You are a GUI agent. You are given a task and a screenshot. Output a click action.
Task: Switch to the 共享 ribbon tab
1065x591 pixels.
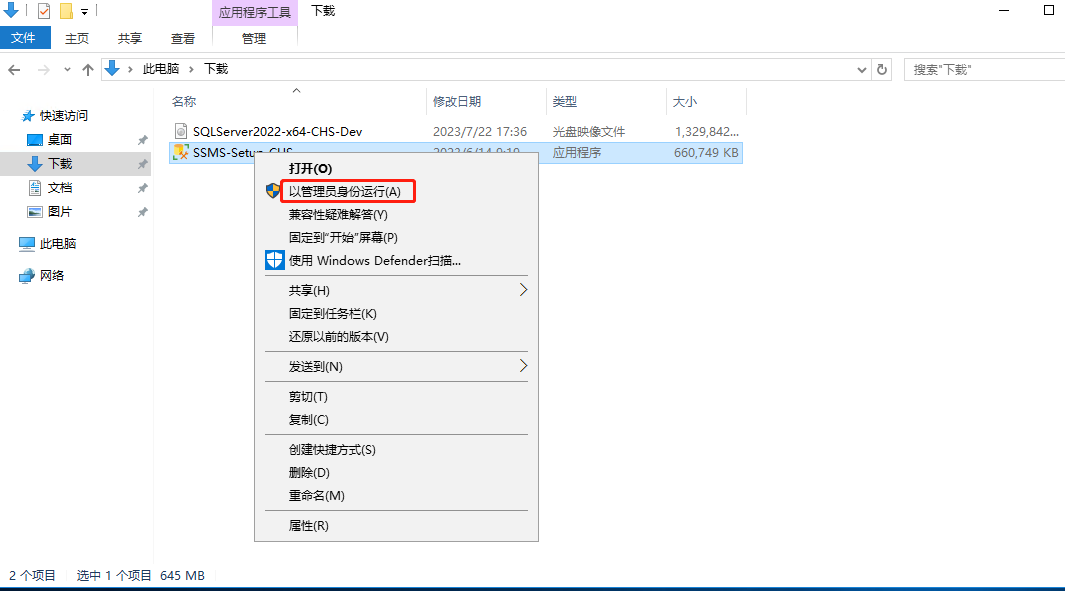[x=130, y=39]
